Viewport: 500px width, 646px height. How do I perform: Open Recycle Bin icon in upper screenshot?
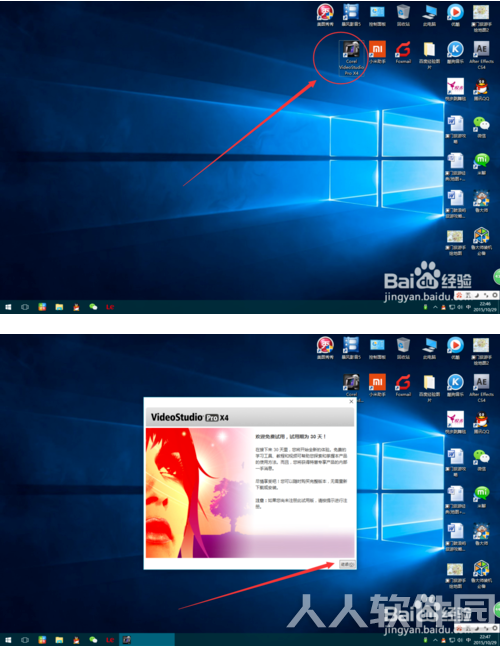(403, 15)
